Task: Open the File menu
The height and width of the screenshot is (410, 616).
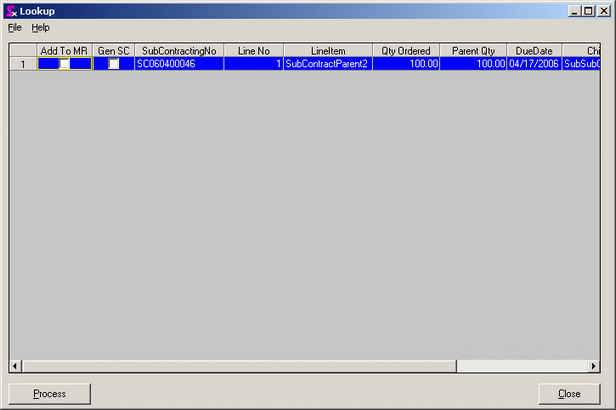Action: pos(15,27)
